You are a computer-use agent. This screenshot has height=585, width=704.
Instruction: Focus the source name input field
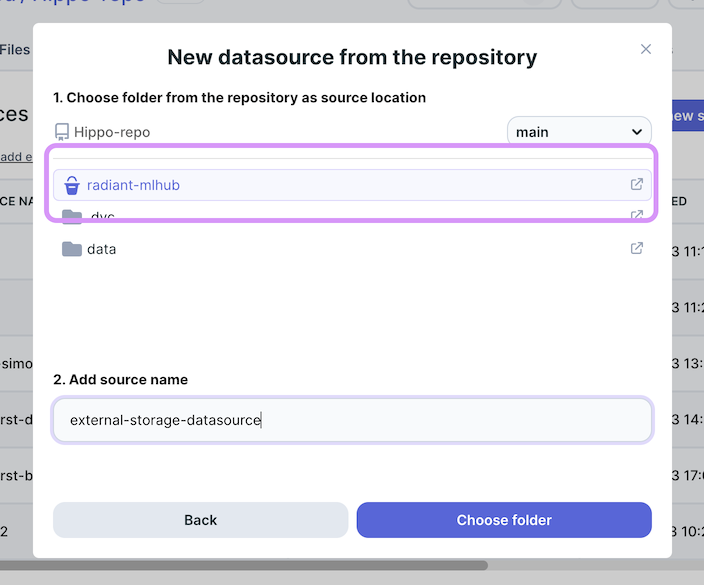(x=352, y=421)
